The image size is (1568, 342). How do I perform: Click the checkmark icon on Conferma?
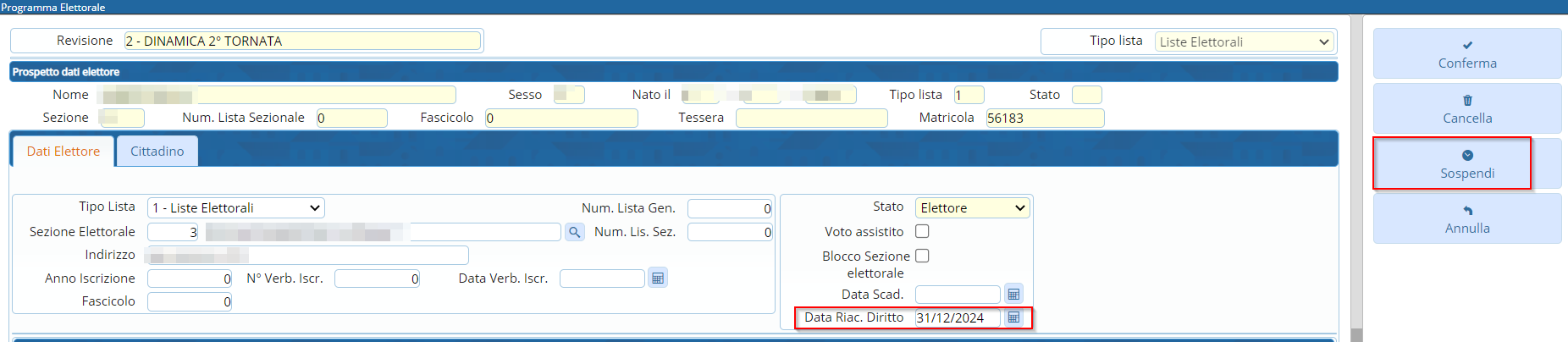[x=1467, y=46]
